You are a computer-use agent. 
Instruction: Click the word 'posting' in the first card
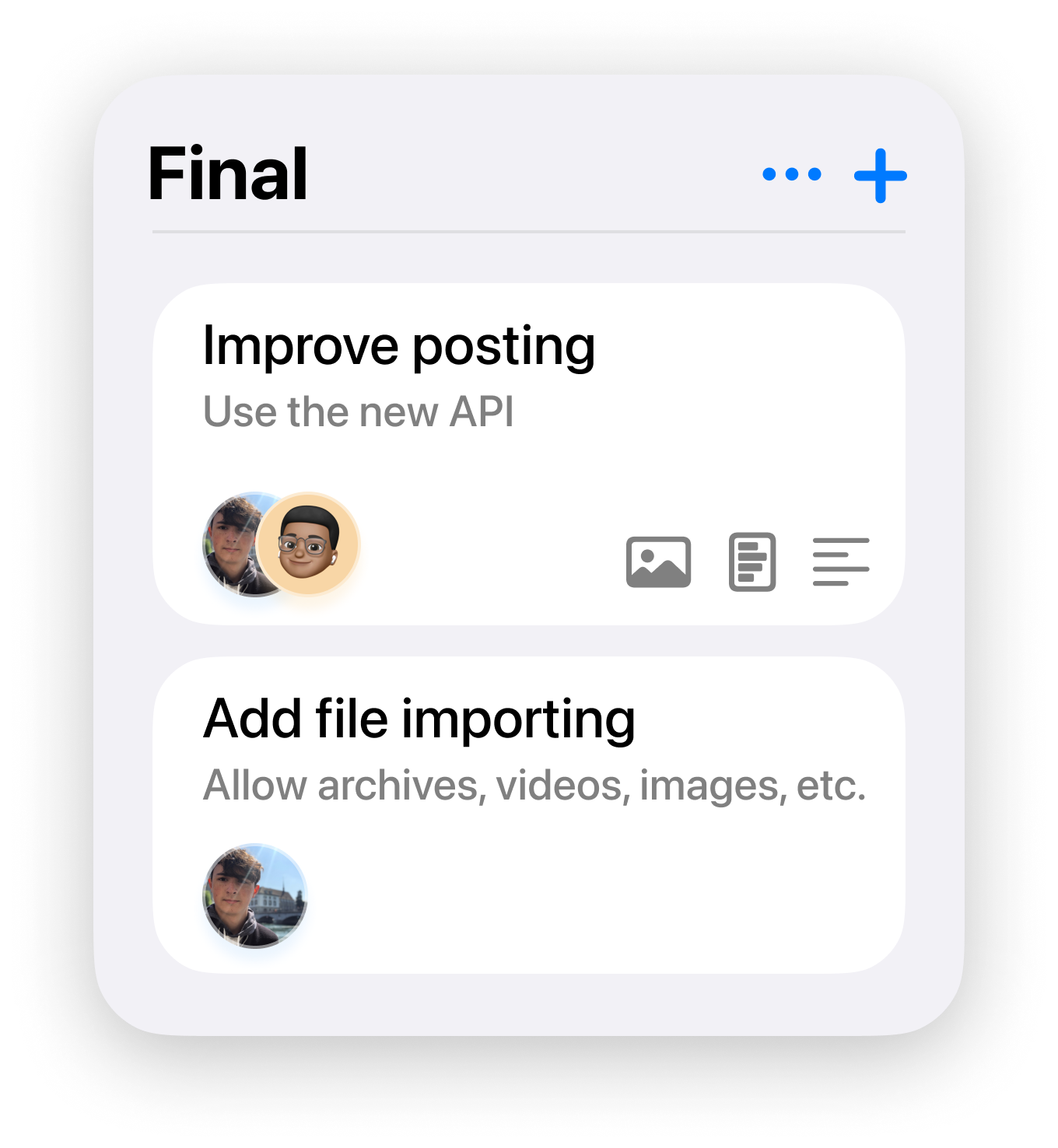coord(504,348)
